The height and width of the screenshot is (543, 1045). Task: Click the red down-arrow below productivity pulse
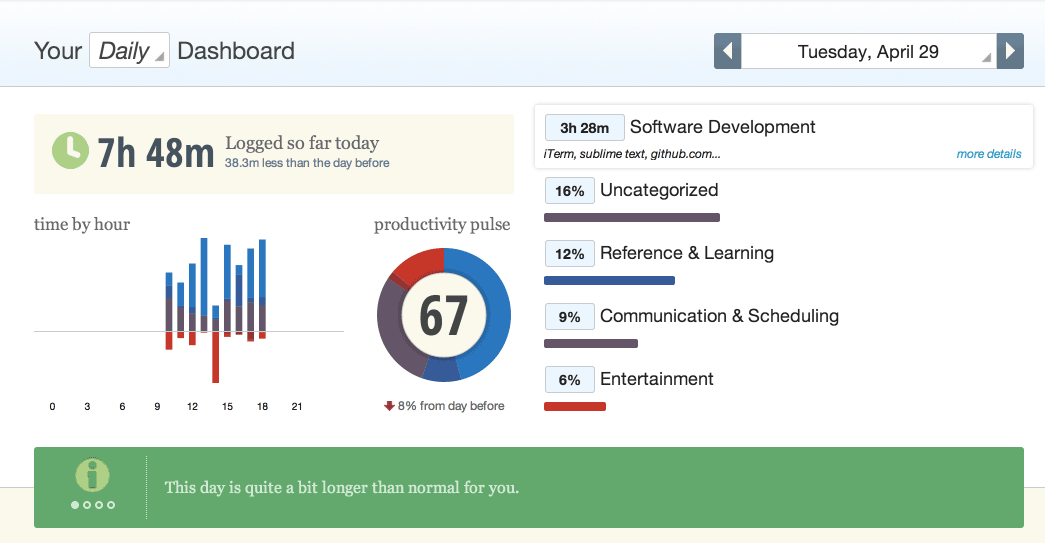pyautogui.click(x=389, y=406)
